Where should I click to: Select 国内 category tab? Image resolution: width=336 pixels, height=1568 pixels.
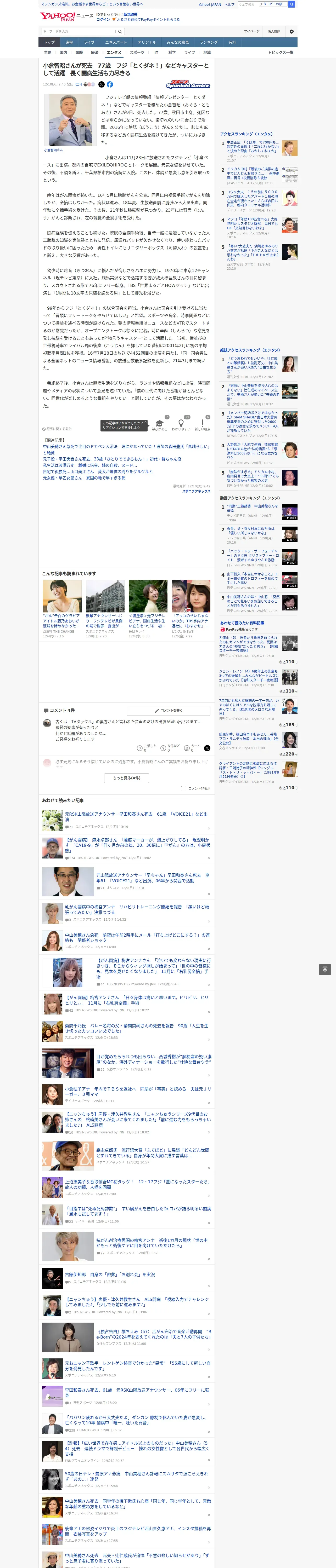(63, 52)
